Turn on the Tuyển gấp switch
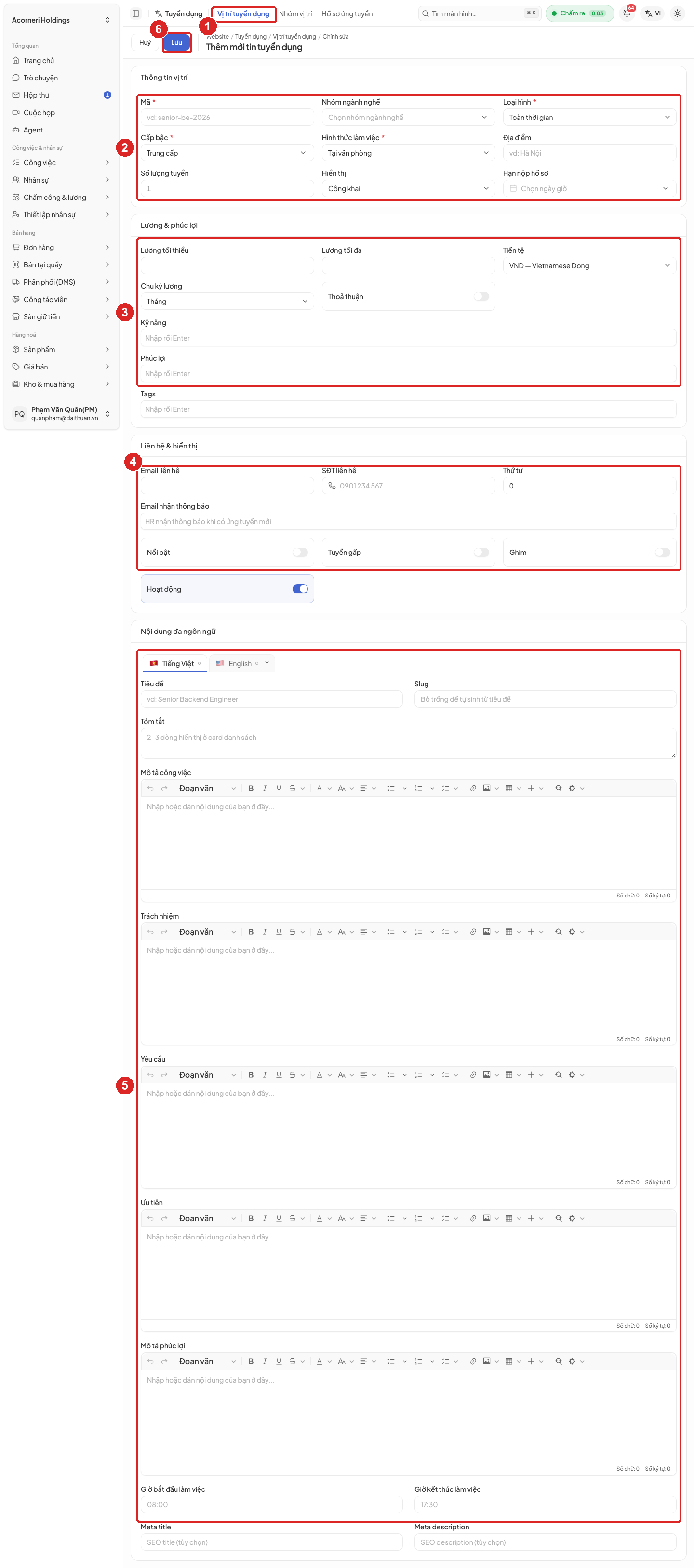This screenshot has width=694, height=1568. pyautogui.click(x=481, y=553)
